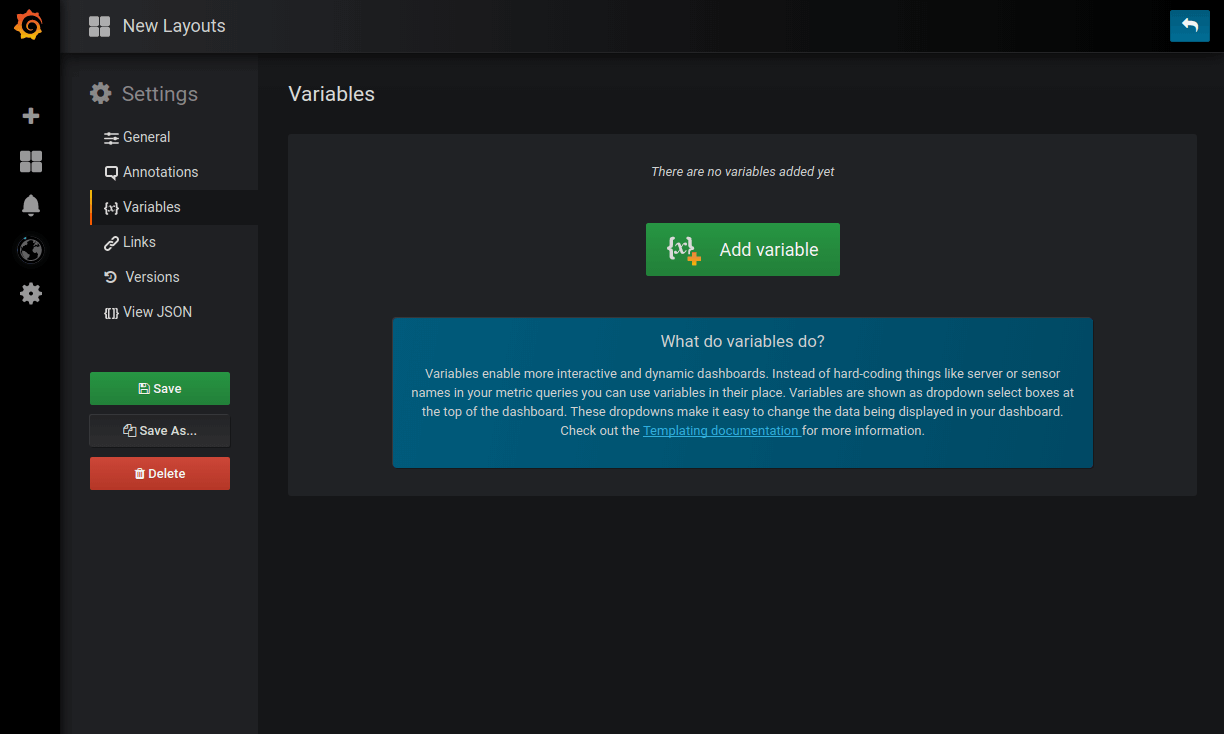Screen dimensions: 1224x734
Task: Select the Variables settings section
Action: (x=151, y=207)
